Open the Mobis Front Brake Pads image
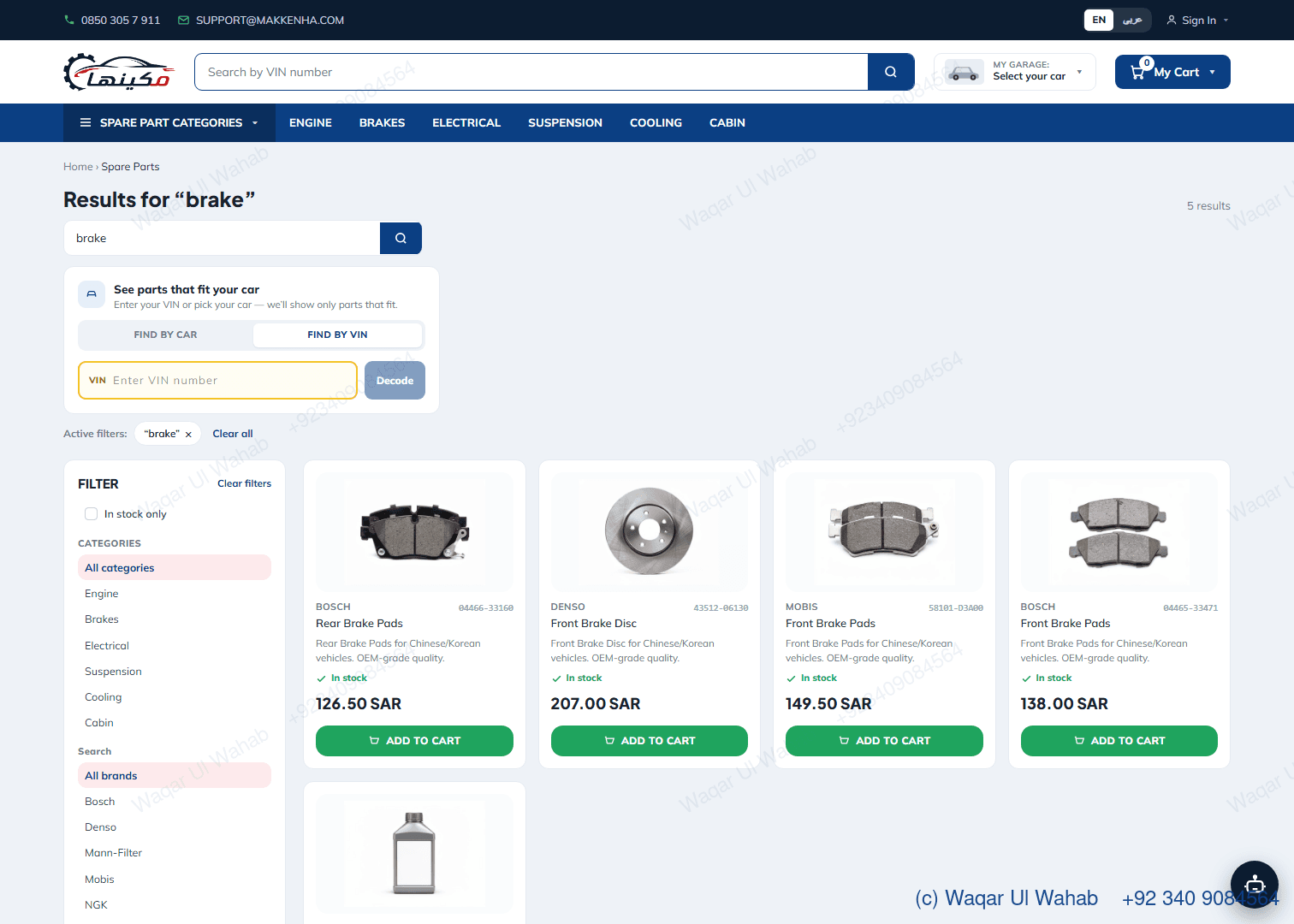 (884, 531)
